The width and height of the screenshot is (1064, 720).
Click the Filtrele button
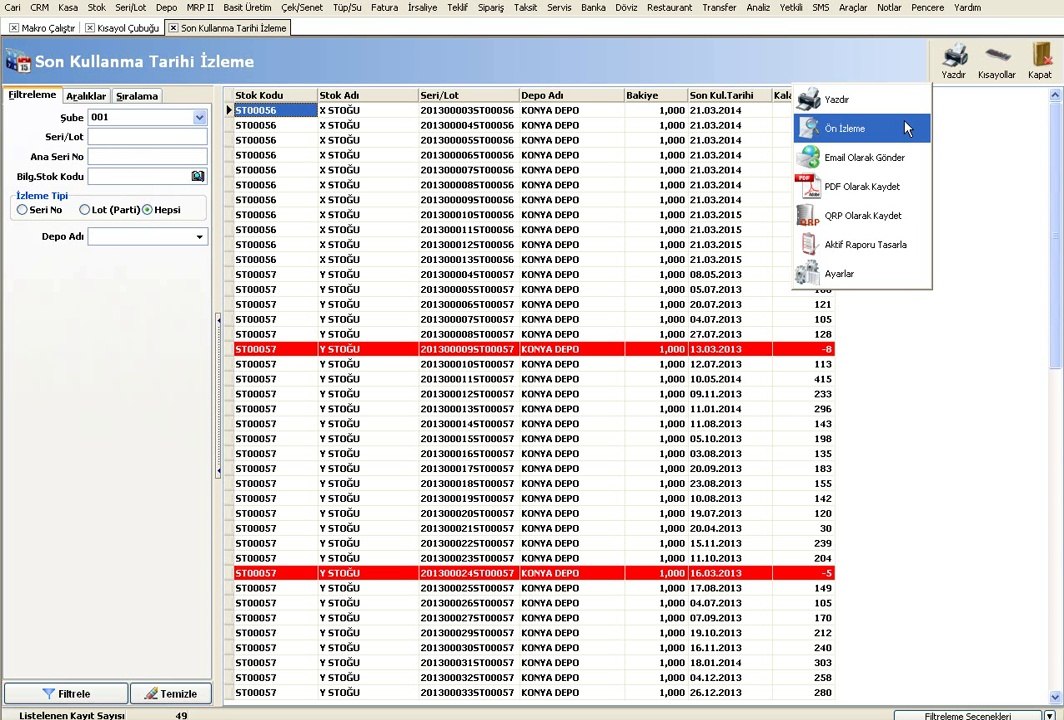pyautogui.click(x=66, y=694)
